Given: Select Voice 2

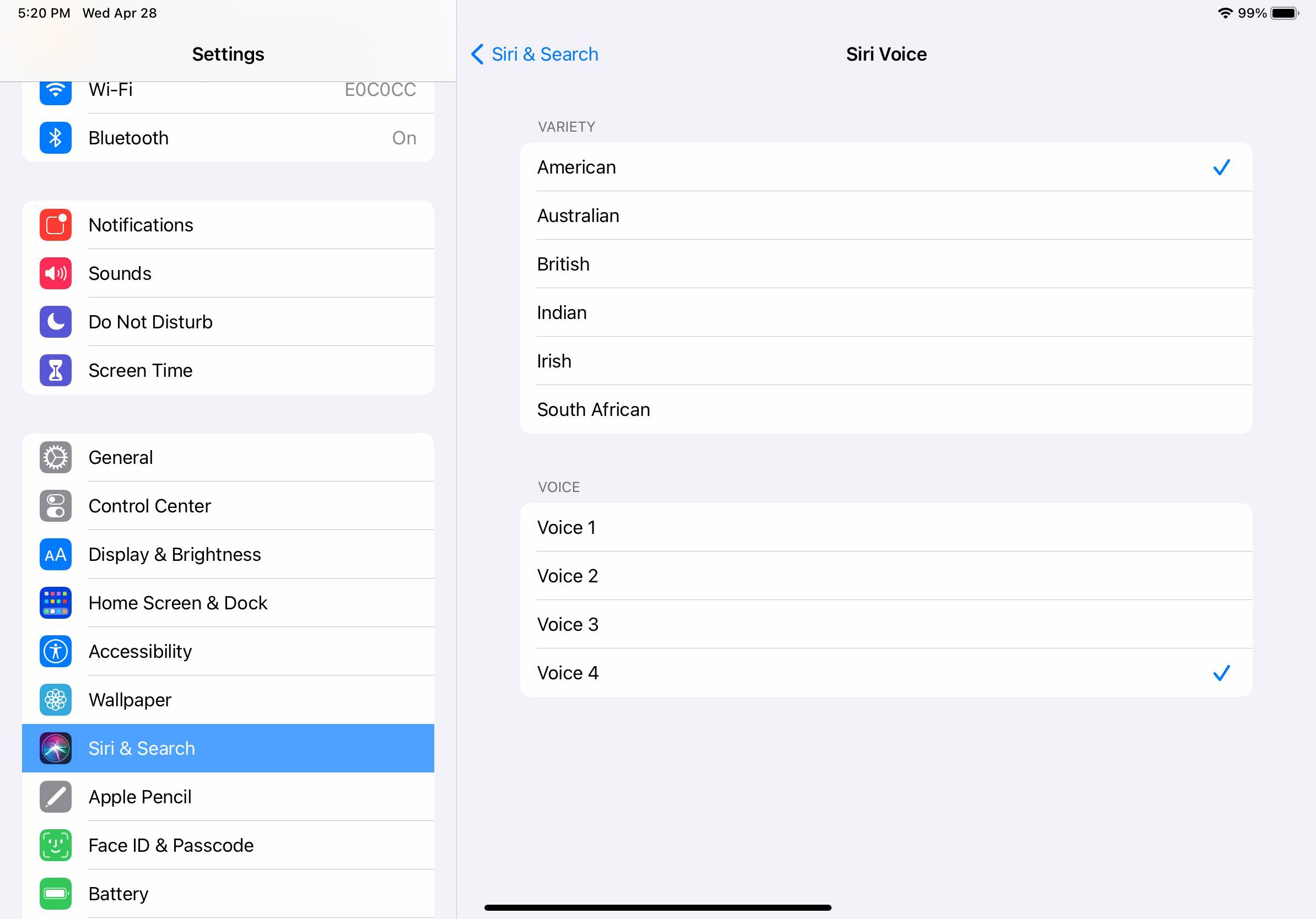Looking at the screenshot, I should (x=886, y=576).
